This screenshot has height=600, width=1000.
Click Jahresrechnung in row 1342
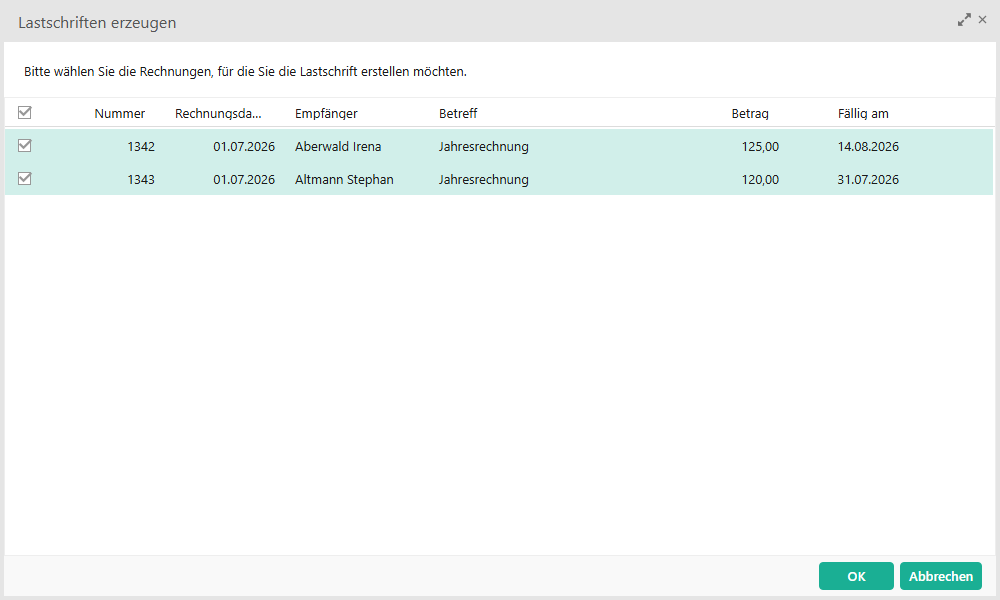[483, 147]
